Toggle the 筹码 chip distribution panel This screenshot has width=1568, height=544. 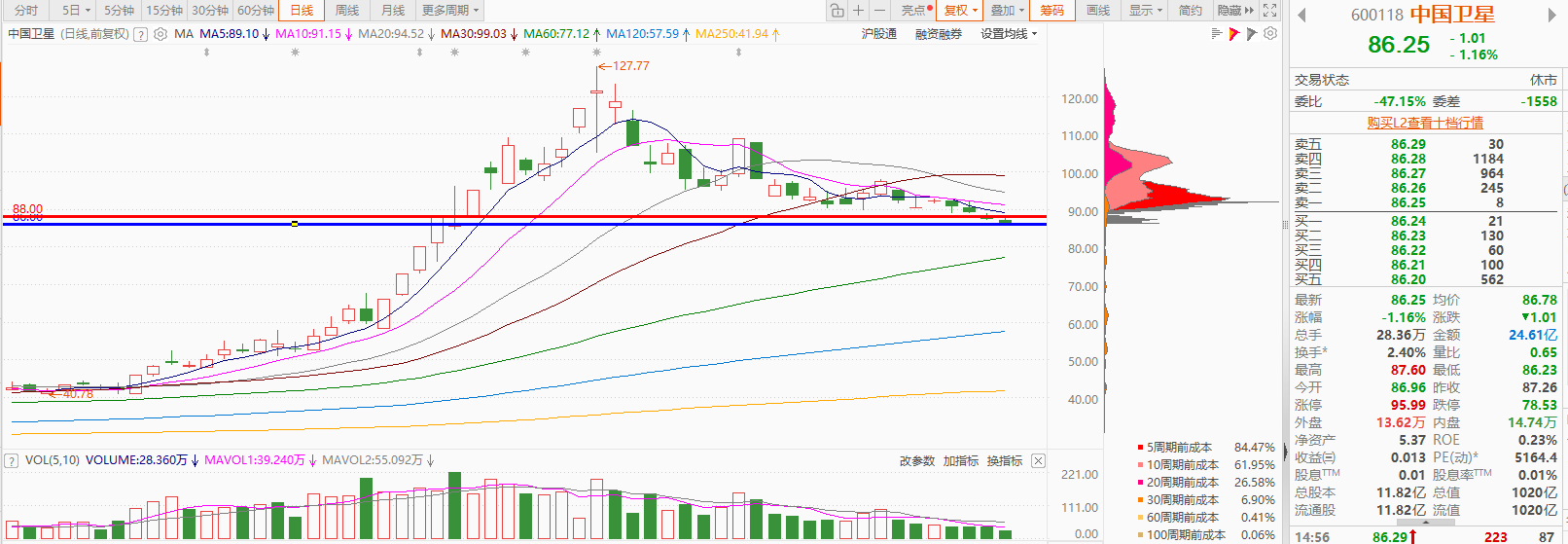click(x=1051, y=11)
